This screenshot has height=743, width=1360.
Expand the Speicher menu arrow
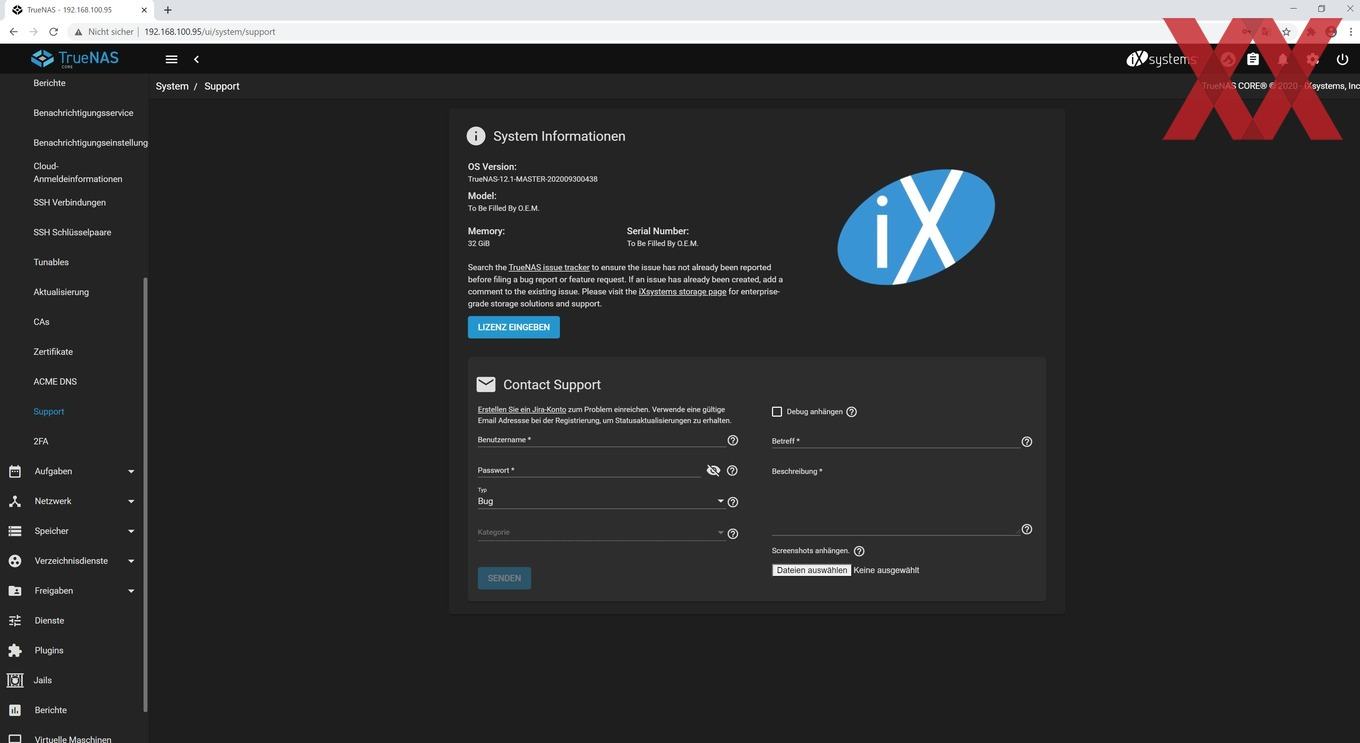[131, 531]
